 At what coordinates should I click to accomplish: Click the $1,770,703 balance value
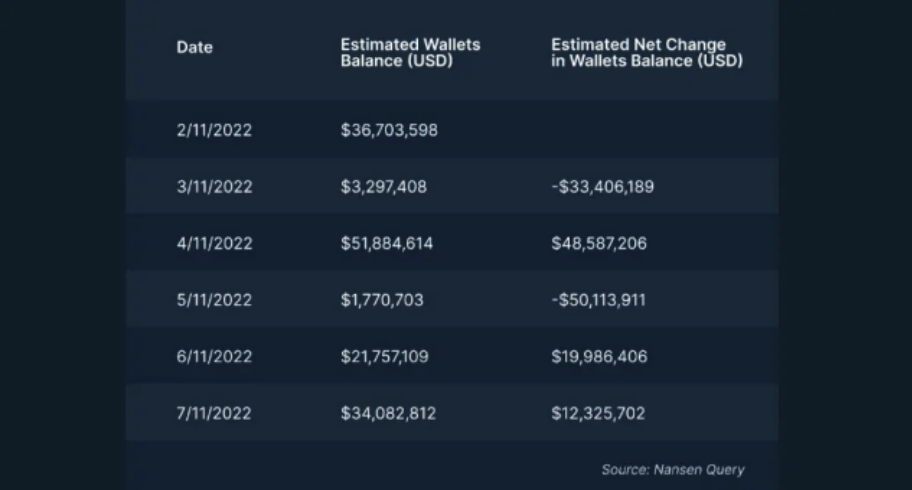point(381,300)
